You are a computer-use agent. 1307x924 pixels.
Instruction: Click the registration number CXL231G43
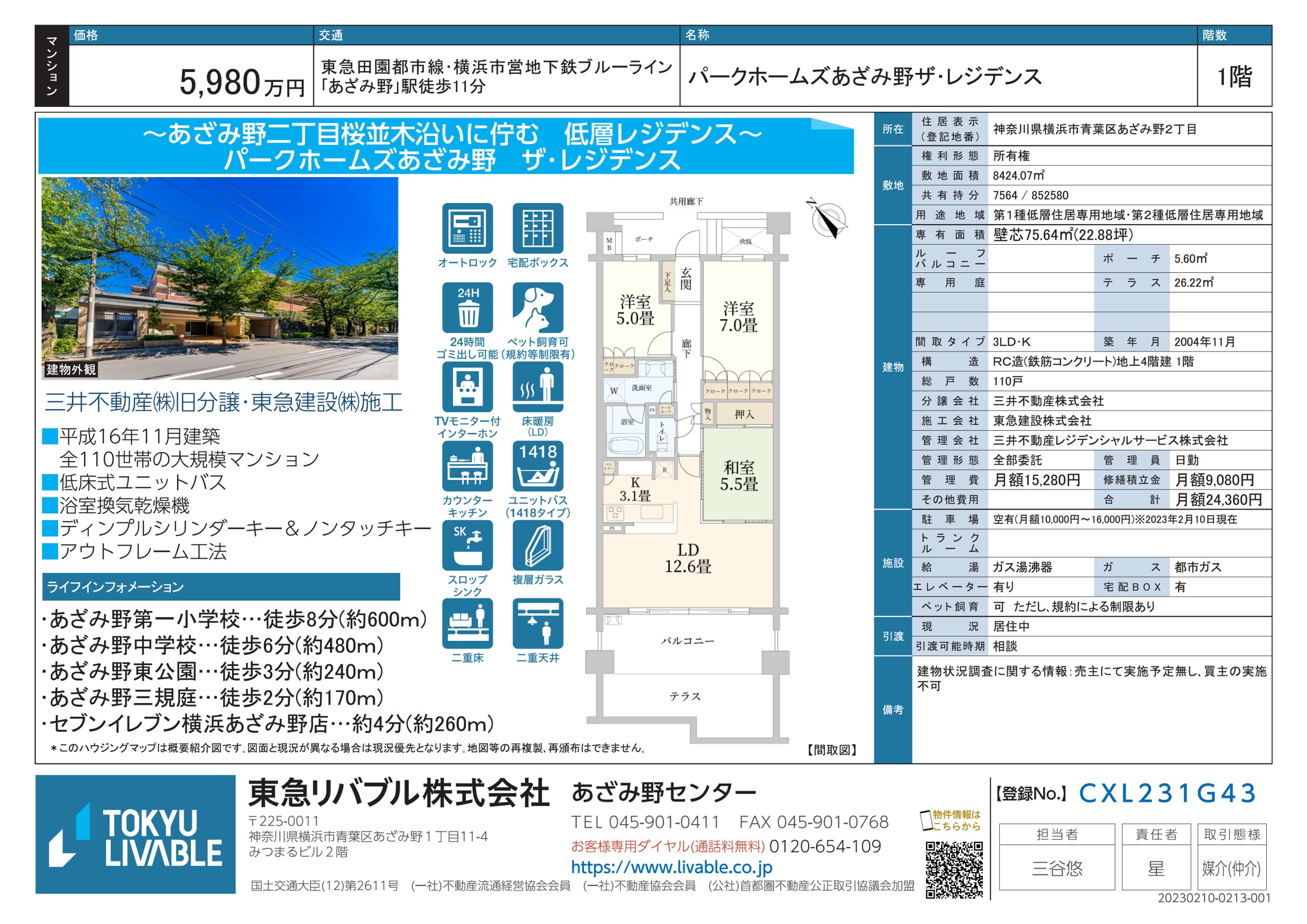(x=1167, y=793)
